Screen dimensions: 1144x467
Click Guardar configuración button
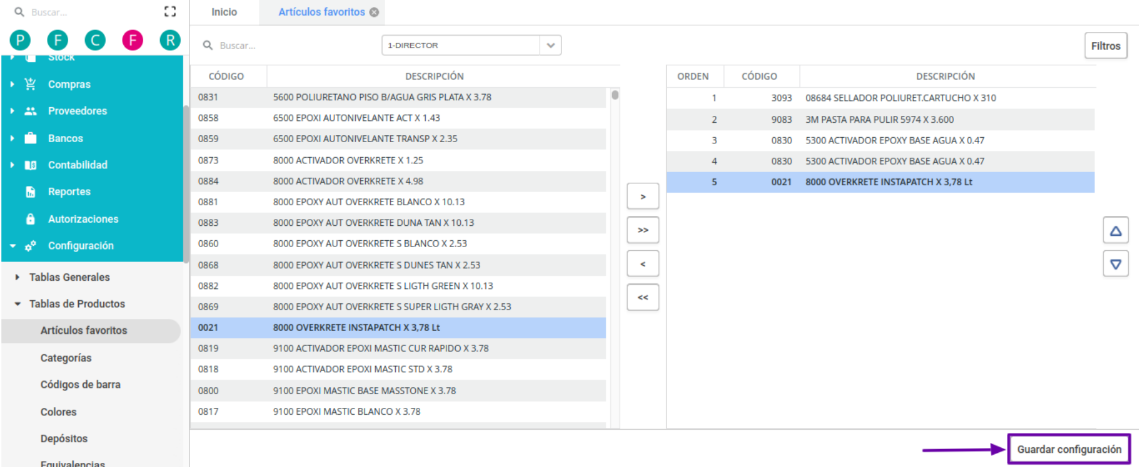[1069, 449]
